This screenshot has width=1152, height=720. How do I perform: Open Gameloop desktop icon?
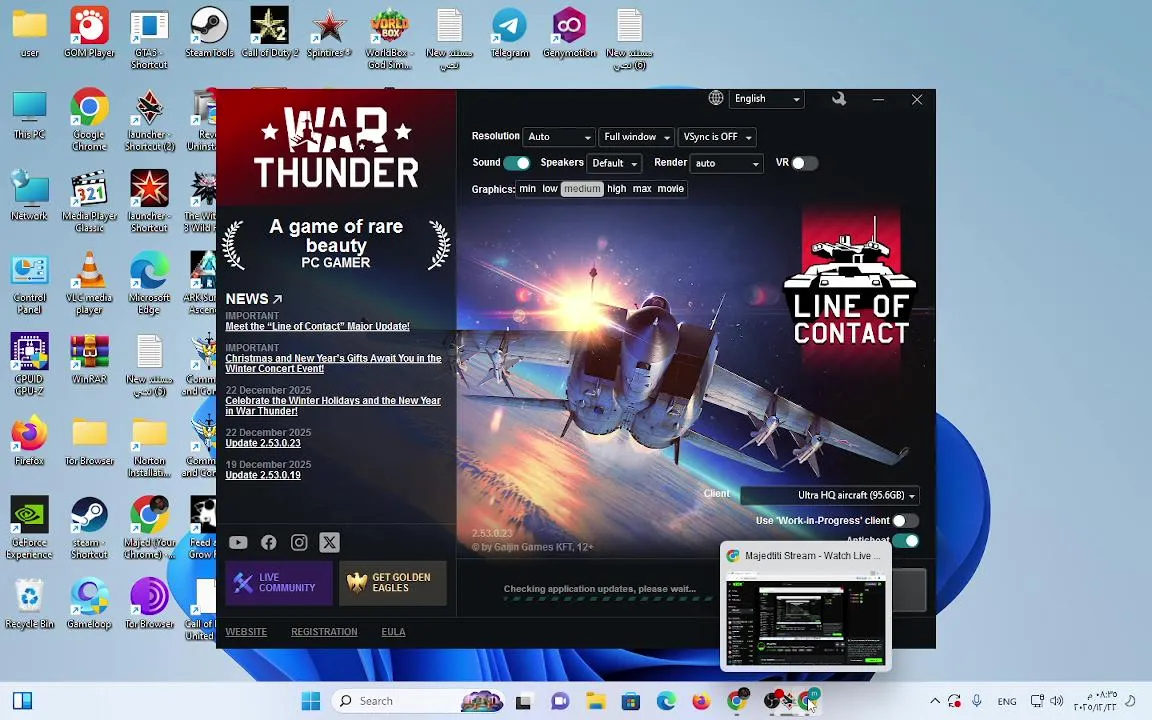(x=90, y=604)
